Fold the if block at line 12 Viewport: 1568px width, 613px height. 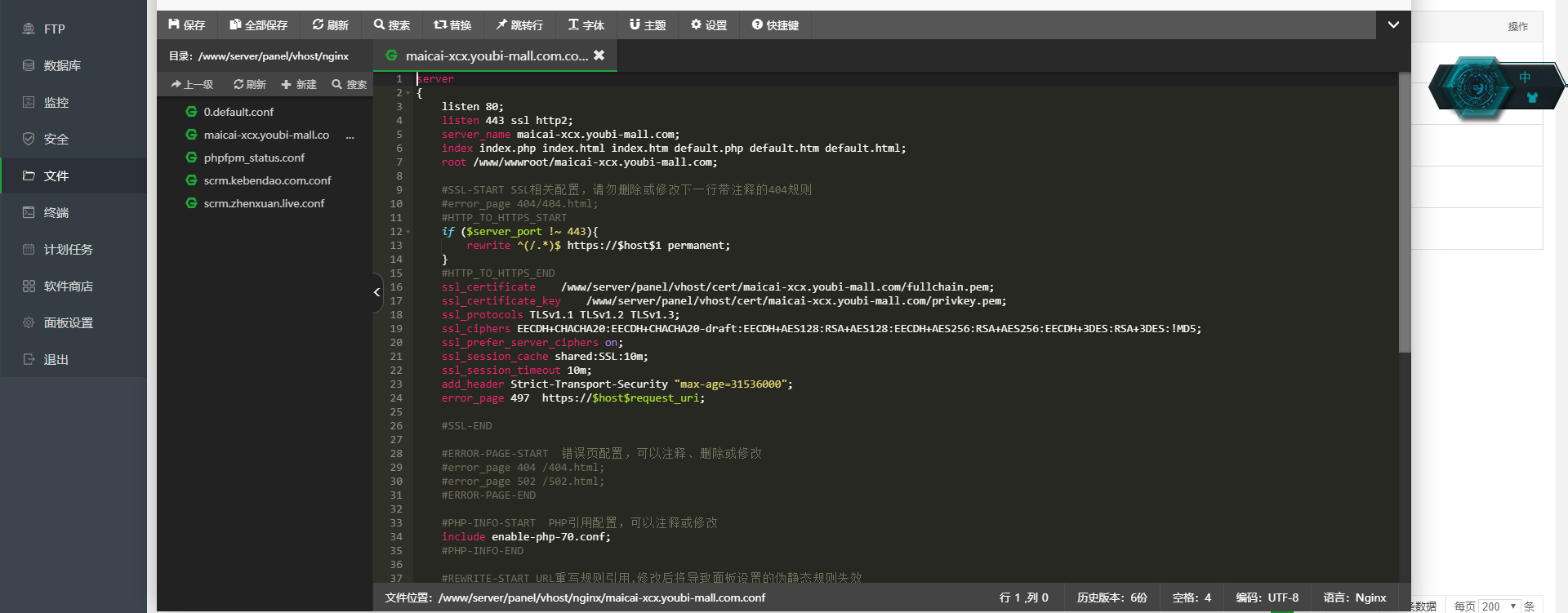click(408, 232)
